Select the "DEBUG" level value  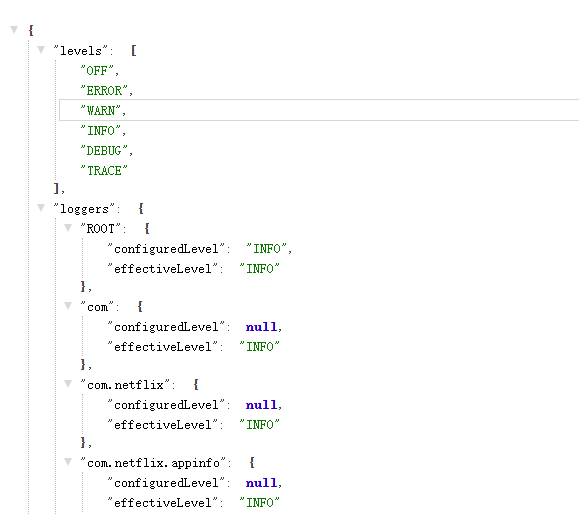coord(104,151)
